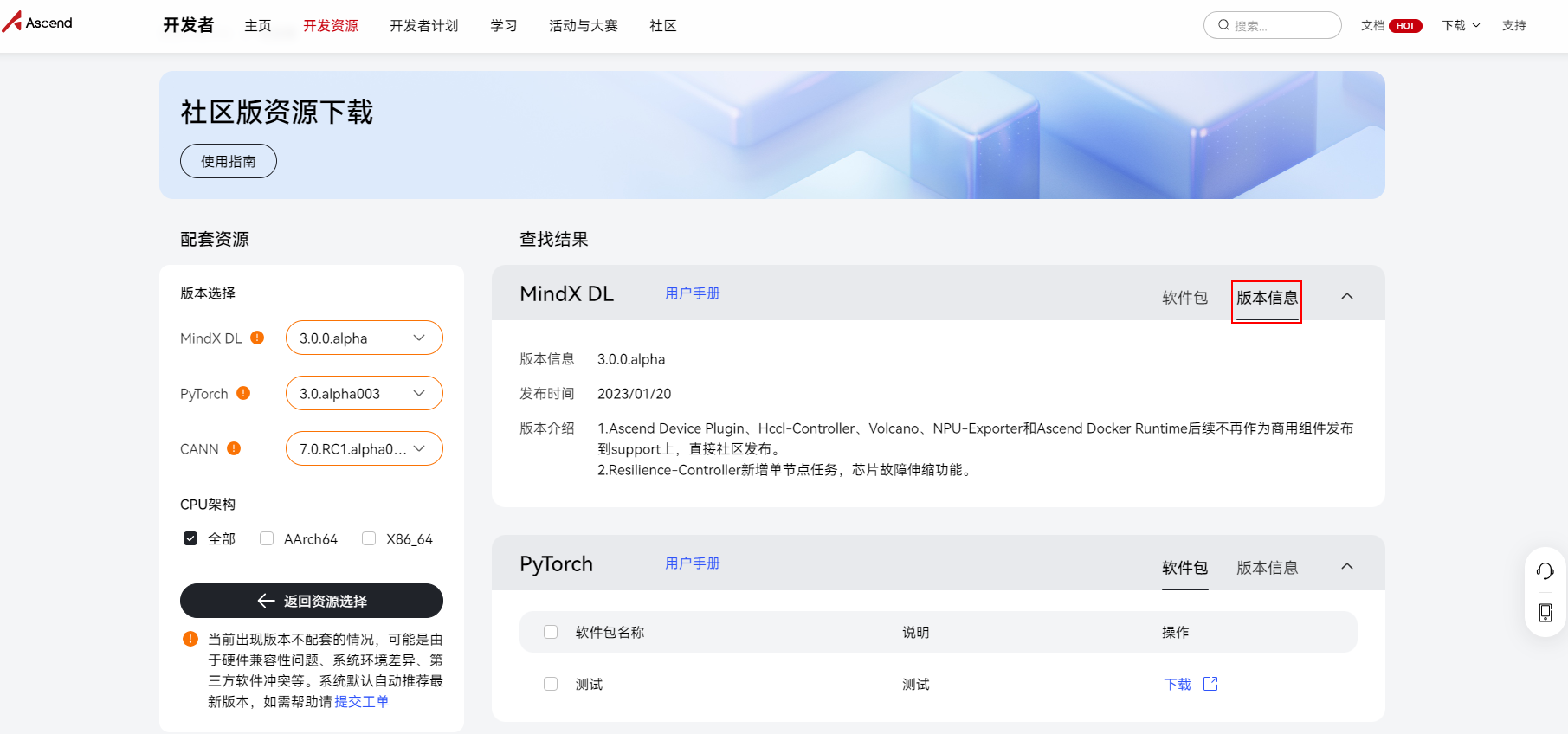
Task: Check the AArch64 checkbox
Action: (x=267, y=538)
